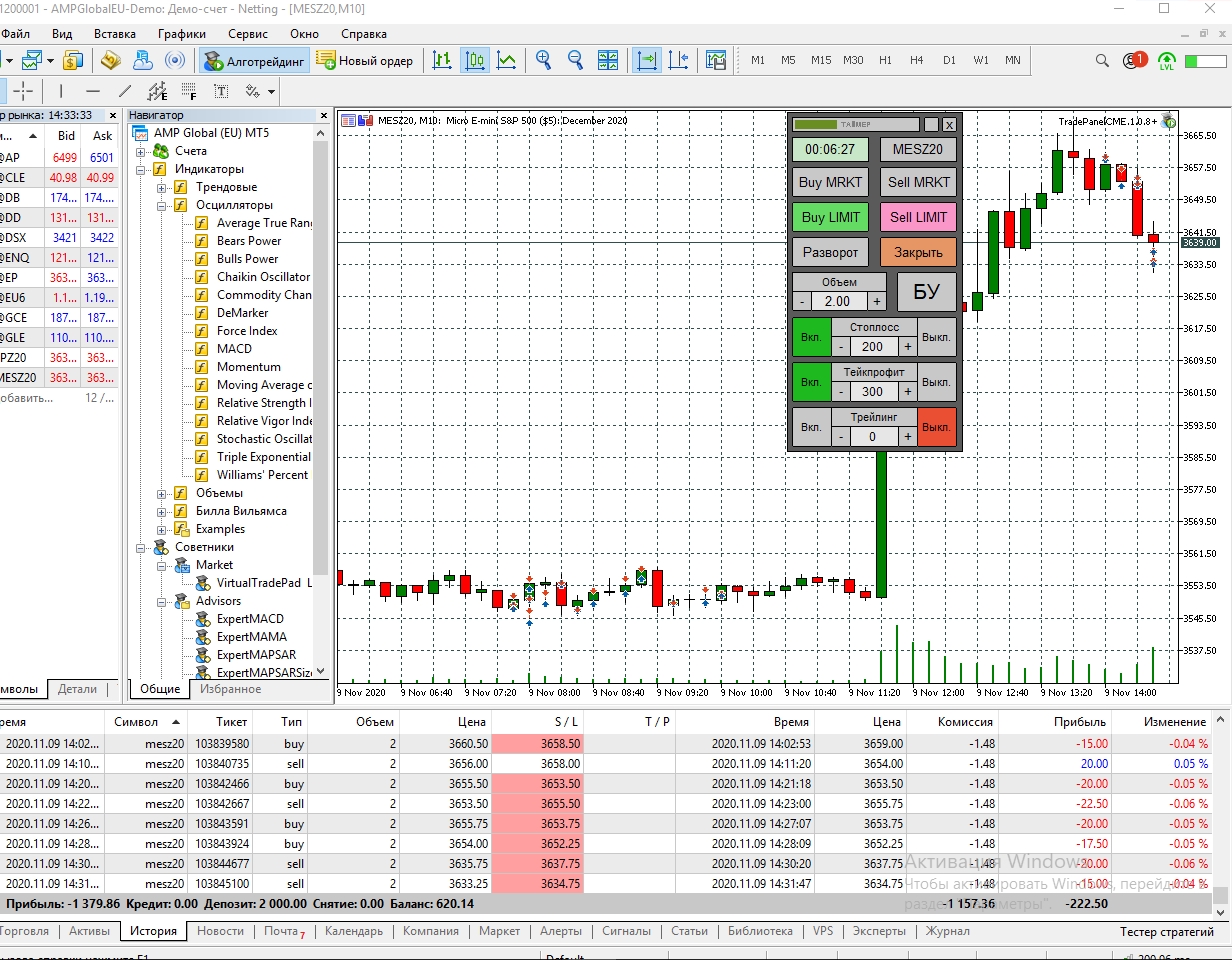The image size is (1232, 960).
Task: Open the VPS cloud icon in toolbar
Action: (x=142, y=61)
